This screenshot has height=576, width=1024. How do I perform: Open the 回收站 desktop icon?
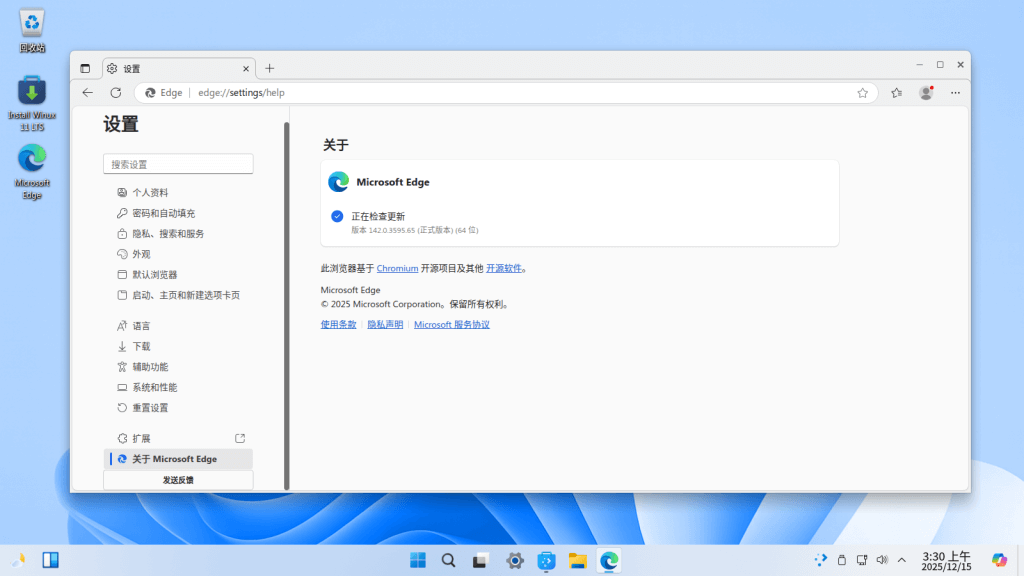tap(31, 31)
